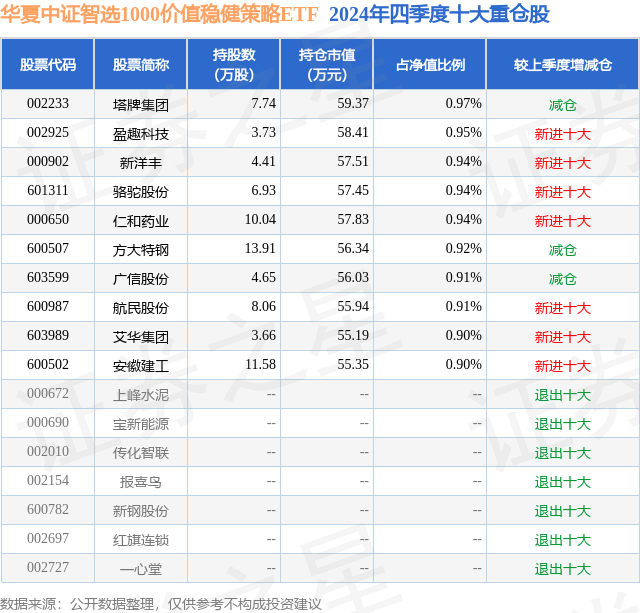Image resolution: width=640 pixels, height=613 pixels.
Task: Select 减仓 label for 广信股份
Action: pyautogui.click(x=563, y=279)
